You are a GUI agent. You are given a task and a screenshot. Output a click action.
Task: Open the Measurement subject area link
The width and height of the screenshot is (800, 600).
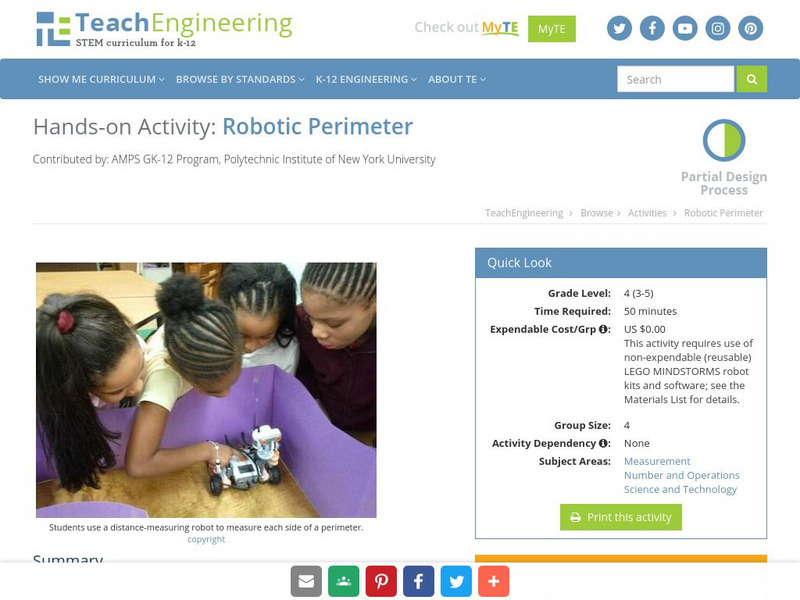(x=657, y=461)
